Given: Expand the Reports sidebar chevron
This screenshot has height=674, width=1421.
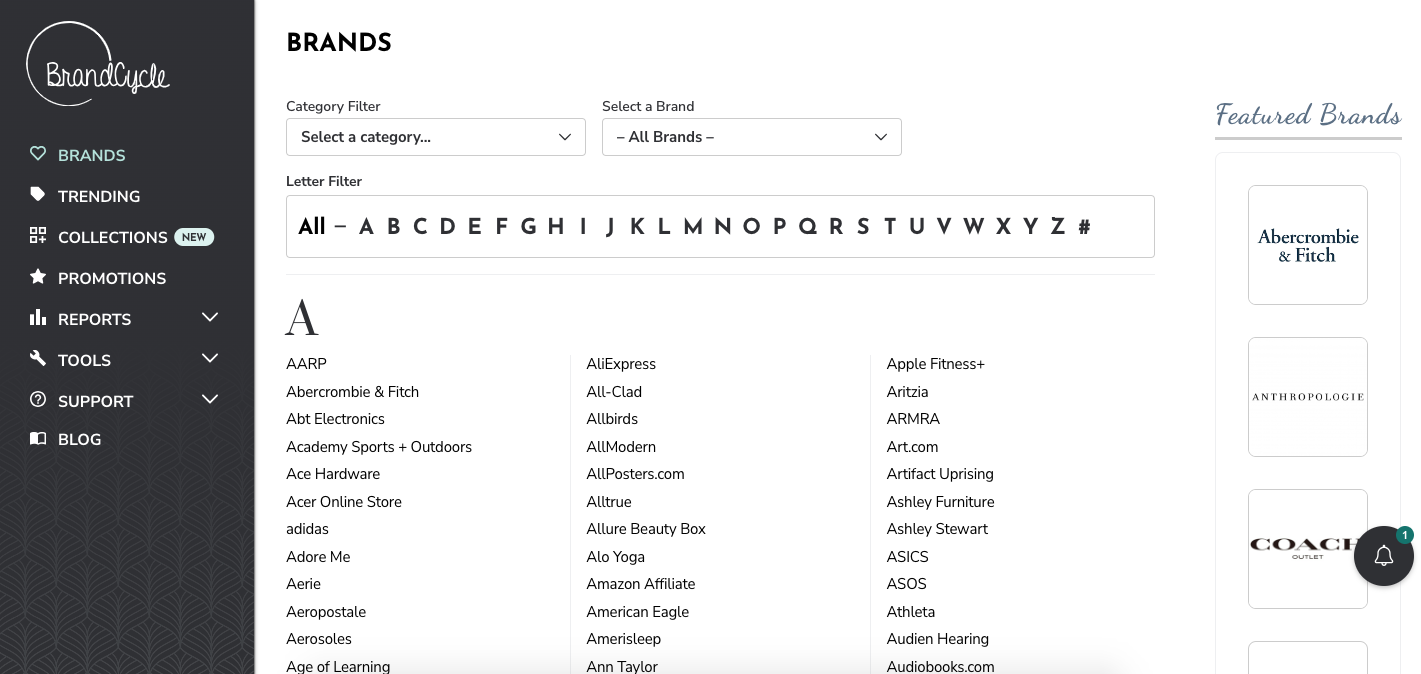Looking at the screenshot, I should (210, 317).
